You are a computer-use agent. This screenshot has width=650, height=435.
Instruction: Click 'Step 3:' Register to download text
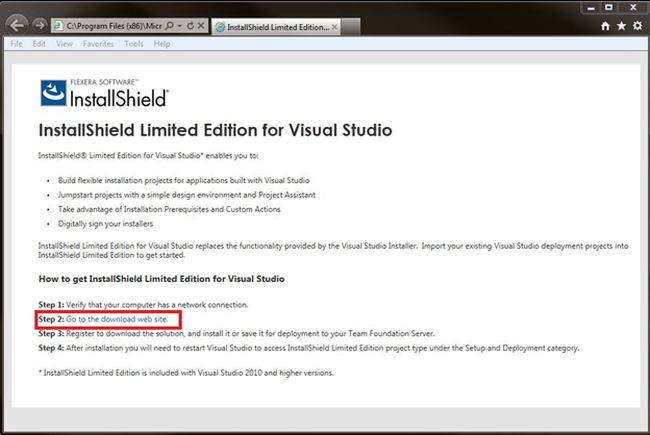pyautogui.click(x=236, y=333)
